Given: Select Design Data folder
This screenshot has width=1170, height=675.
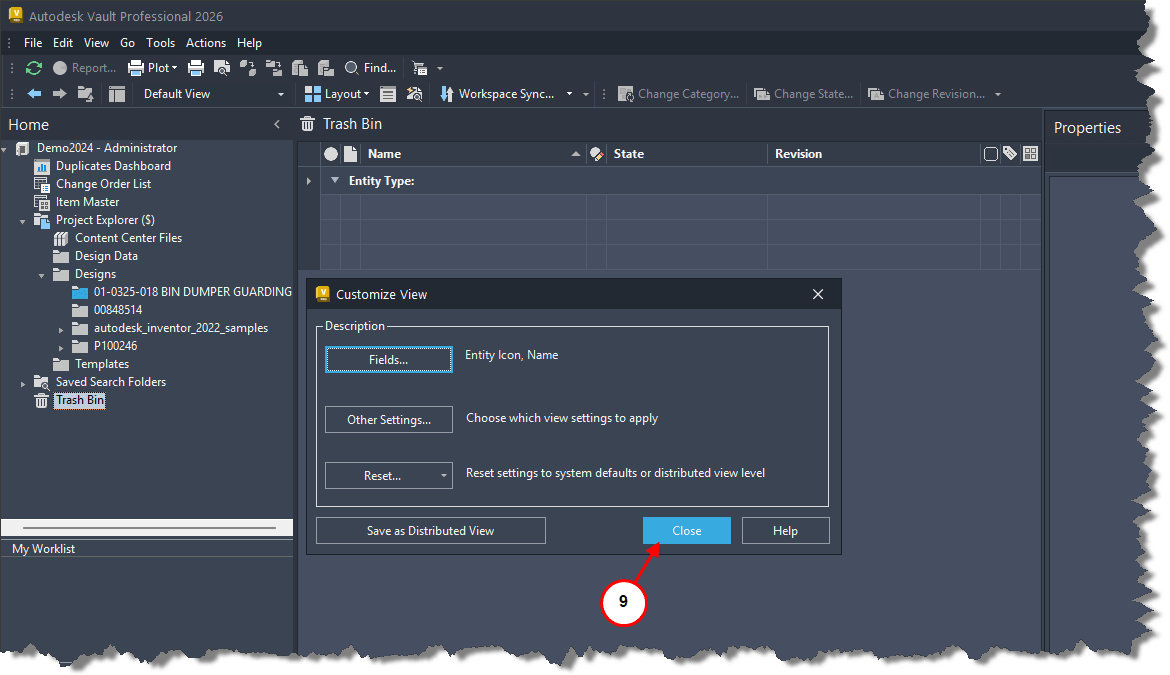Looking at the screenshot, I should pyautogui.click(x=106, y=256).
